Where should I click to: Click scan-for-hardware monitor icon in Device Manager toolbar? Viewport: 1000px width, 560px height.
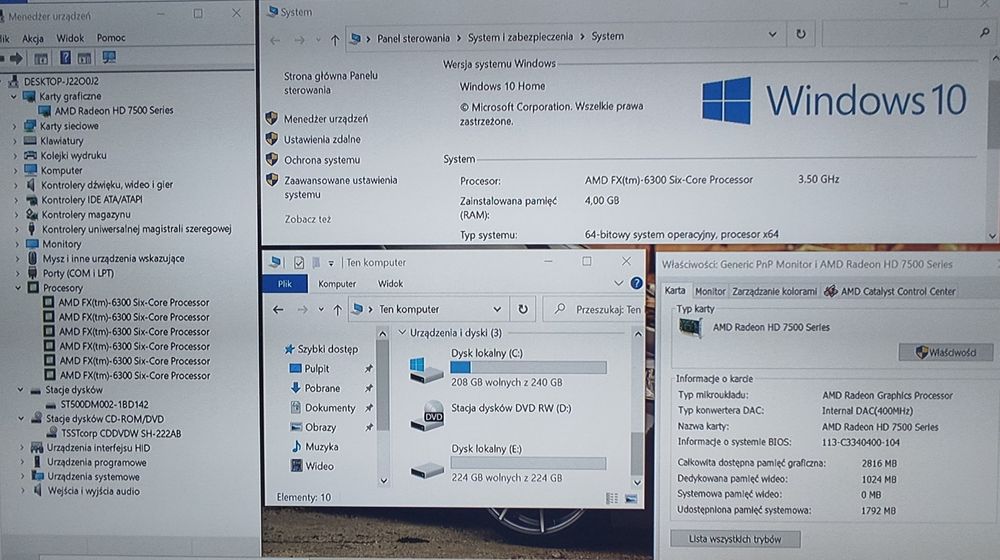(109, 58)
